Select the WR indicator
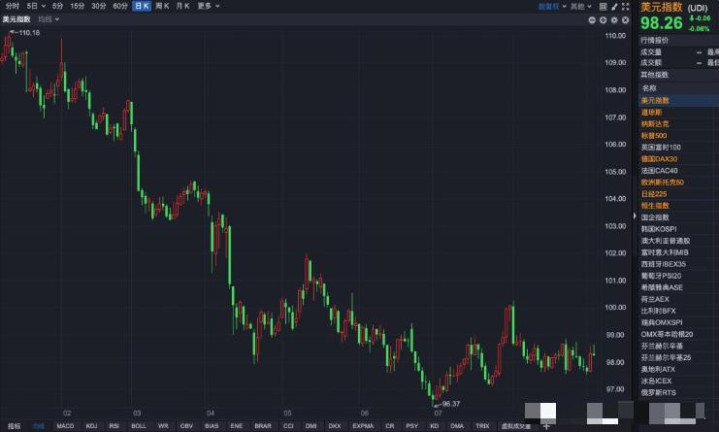The width and height of the screenshot is (719, 432). tap(163, 426)
